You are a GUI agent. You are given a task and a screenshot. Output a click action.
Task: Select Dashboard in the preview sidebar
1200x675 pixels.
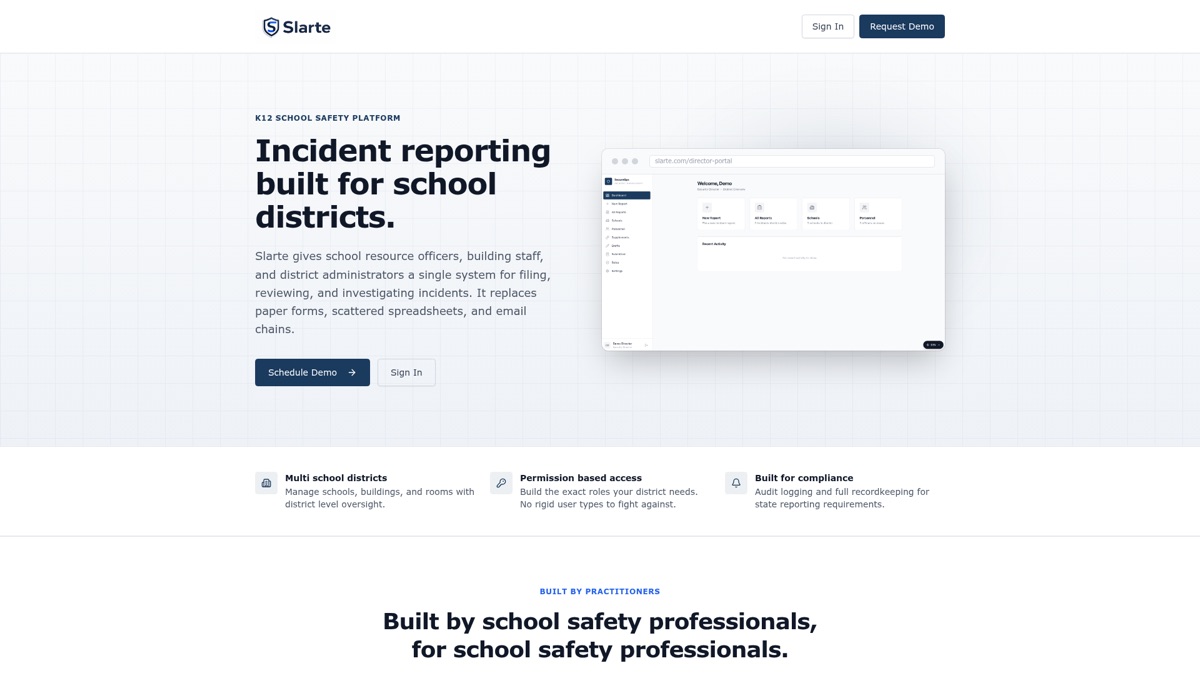pyautogui.click(x=627, y=195)
